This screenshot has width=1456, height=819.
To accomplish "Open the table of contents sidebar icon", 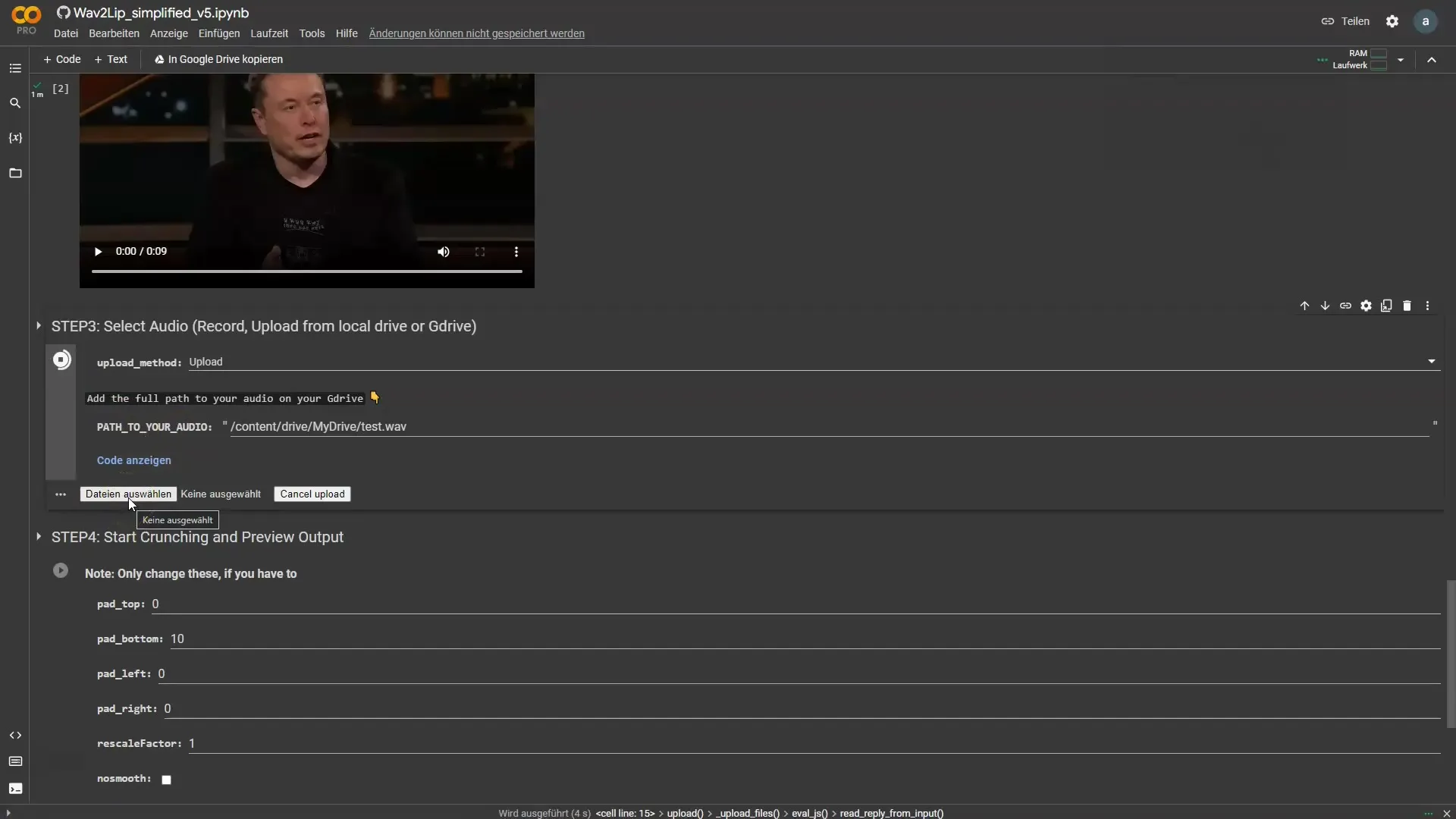I will (x=15, y=68).
